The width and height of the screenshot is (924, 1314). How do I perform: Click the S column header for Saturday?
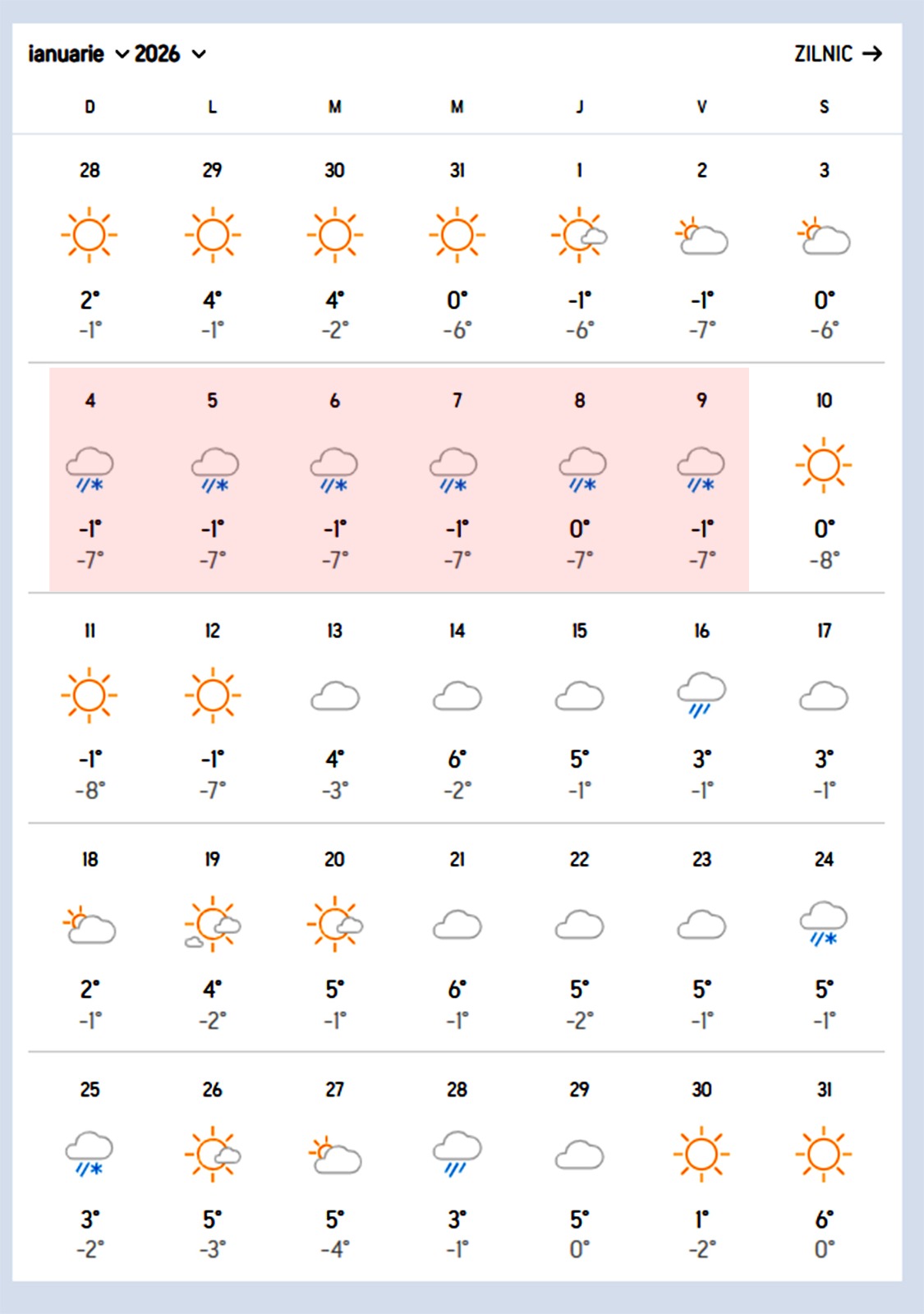823,106
